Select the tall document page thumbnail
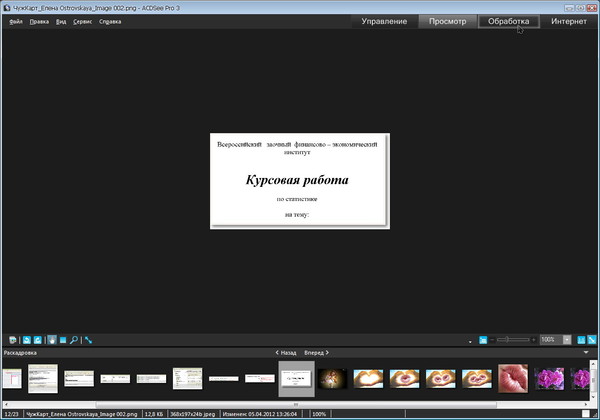 tap(43, 378)
